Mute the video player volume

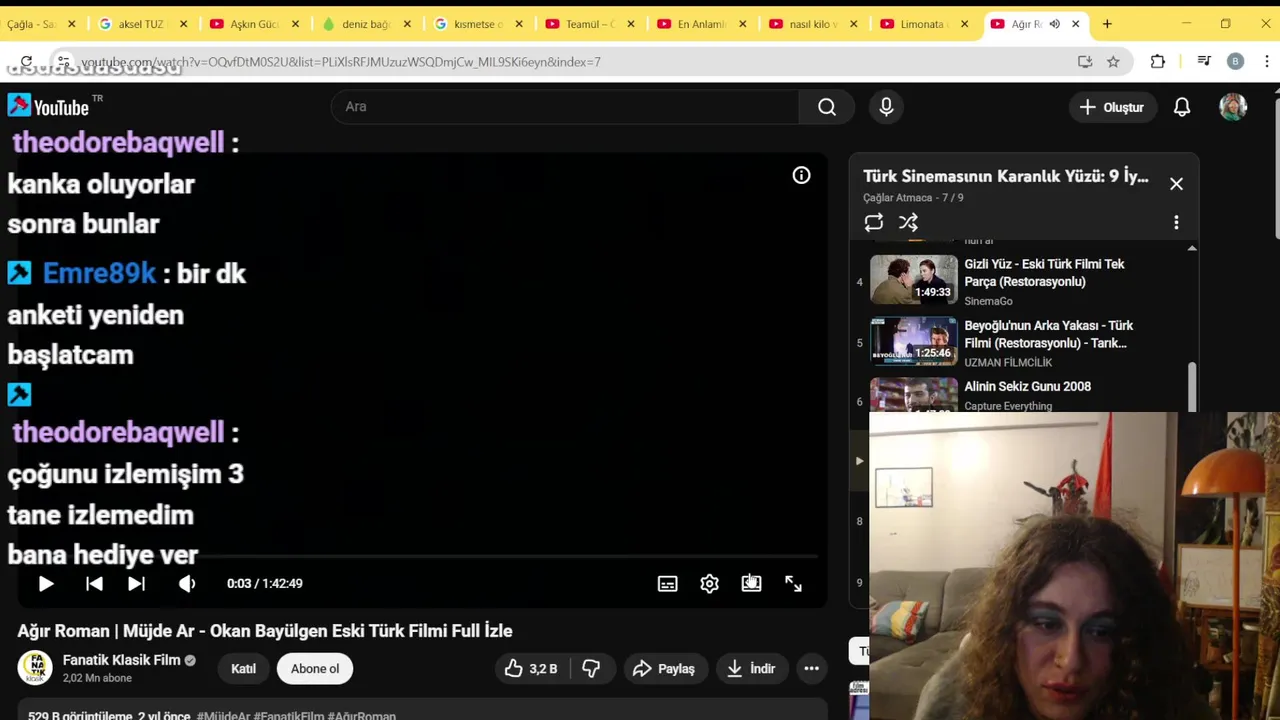tap(187, 584)
